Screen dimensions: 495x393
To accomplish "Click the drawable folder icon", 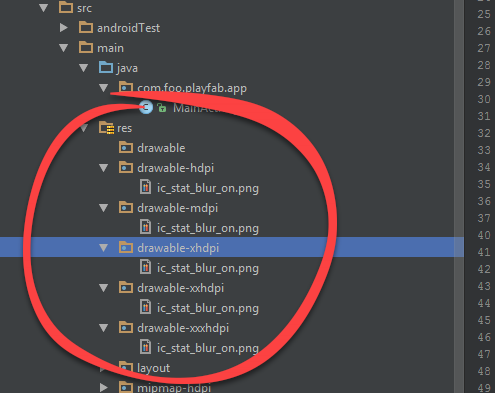I will click(x=126, y=147).
